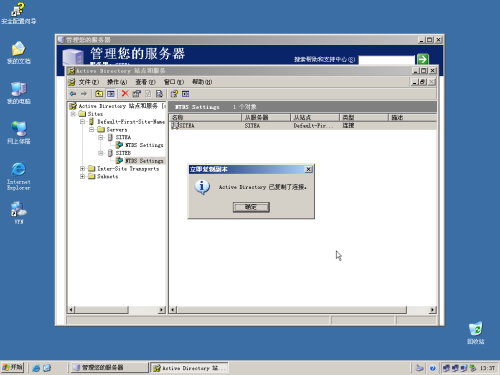Select the Sites folder in the tree
The width and height of the screenshot is (500, 375).
[x=95, y=114]
